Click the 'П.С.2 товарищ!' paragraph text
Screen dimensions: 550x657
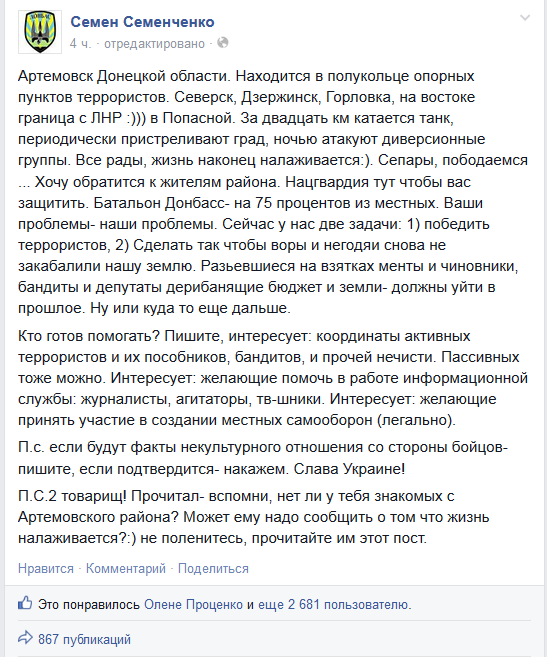(253, 517)
